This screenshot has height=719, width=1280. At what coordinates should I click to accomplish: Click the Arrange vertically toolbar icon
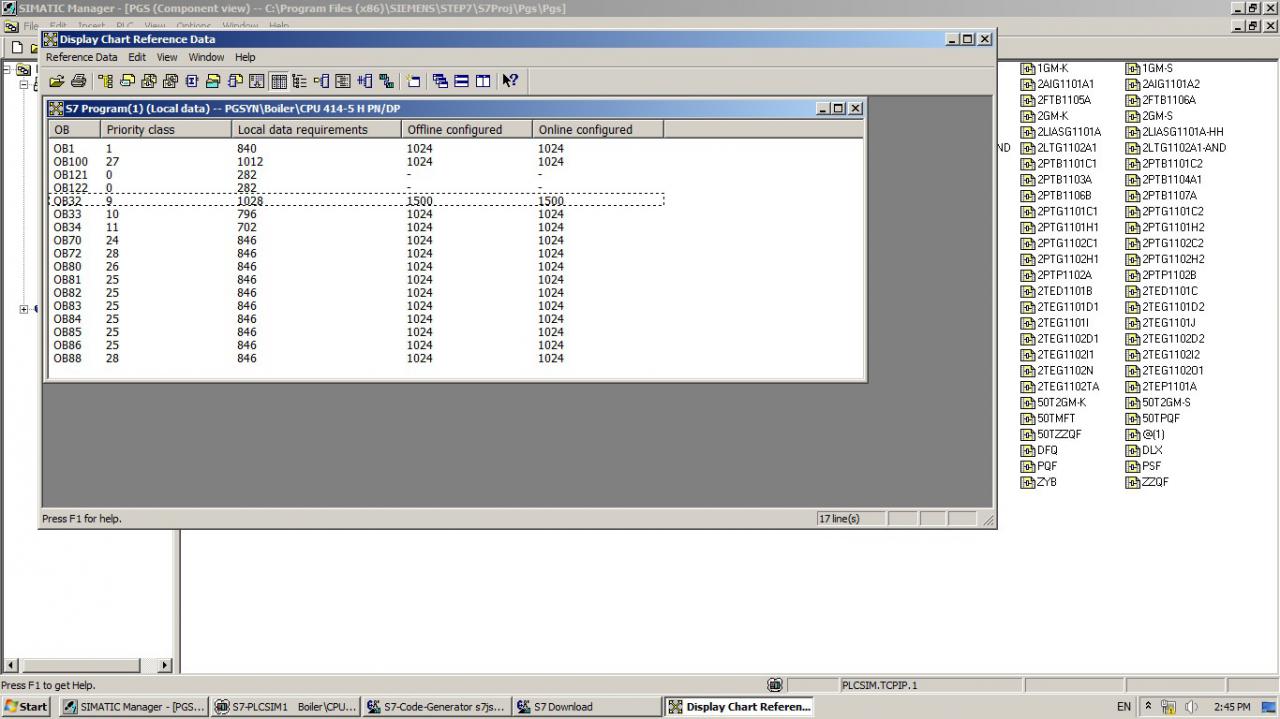coord(483,81)
